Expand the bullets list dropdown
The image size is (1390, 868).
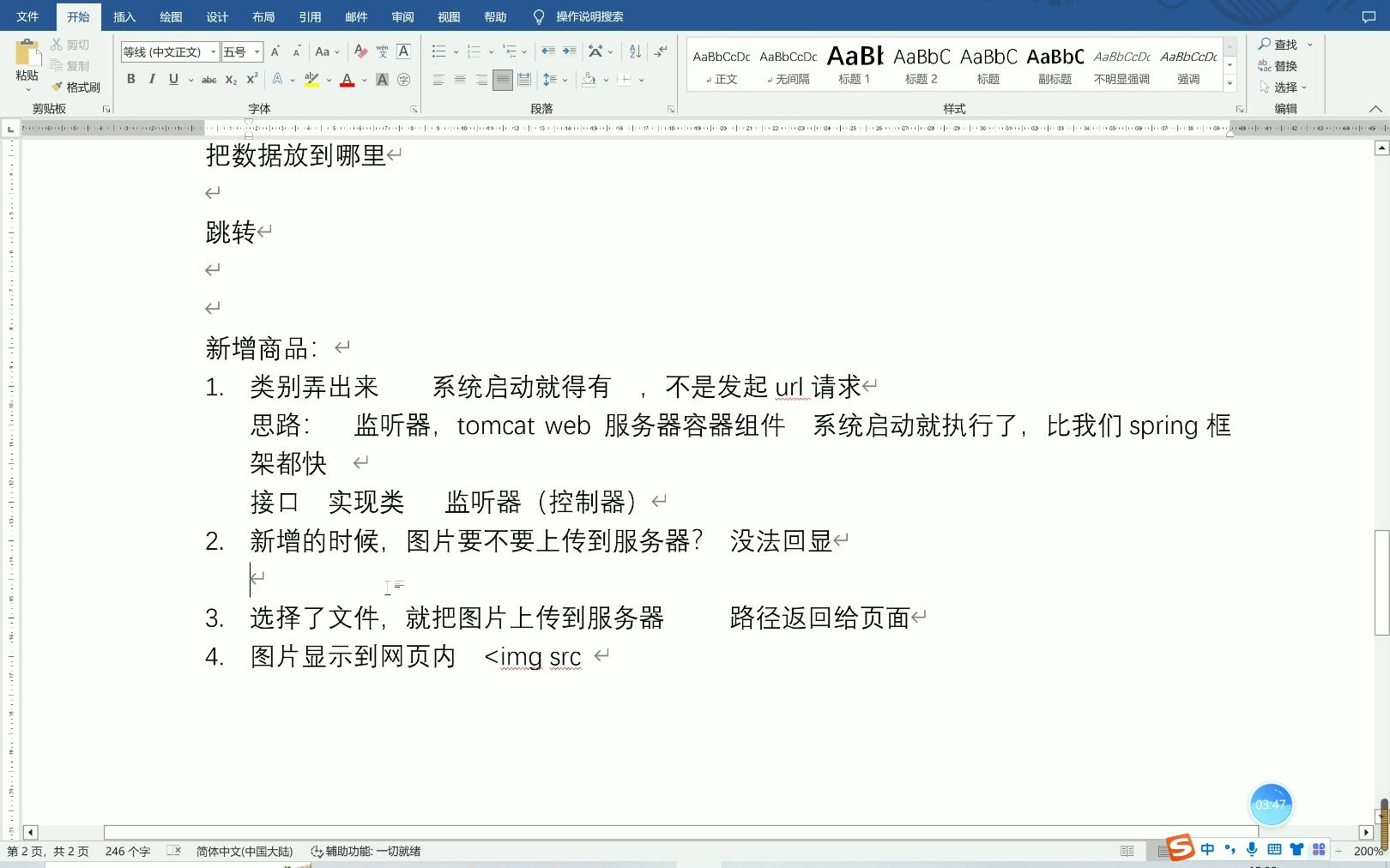pos(456,51)
